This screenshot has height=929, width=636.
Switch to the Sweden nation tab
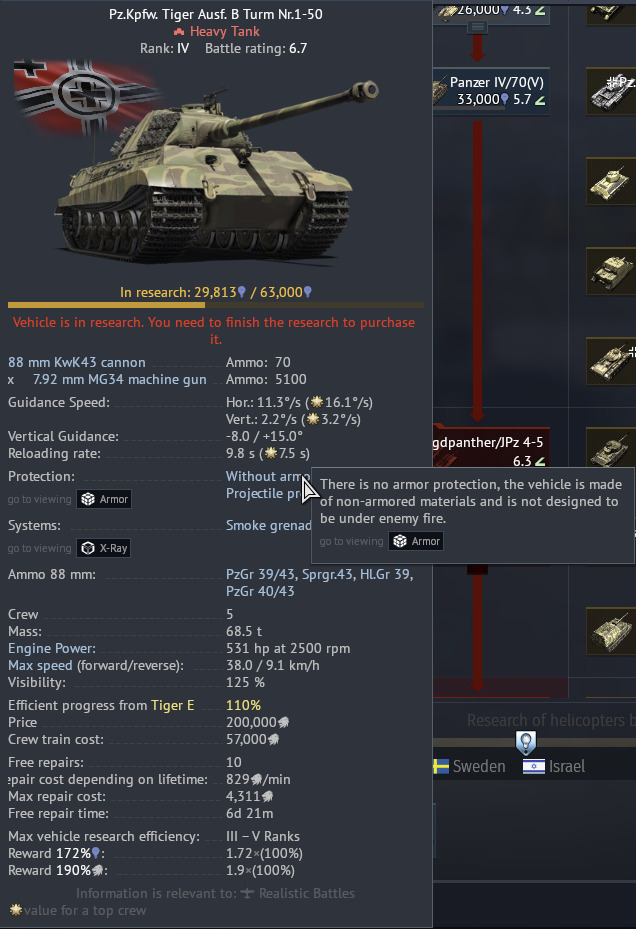469,766
